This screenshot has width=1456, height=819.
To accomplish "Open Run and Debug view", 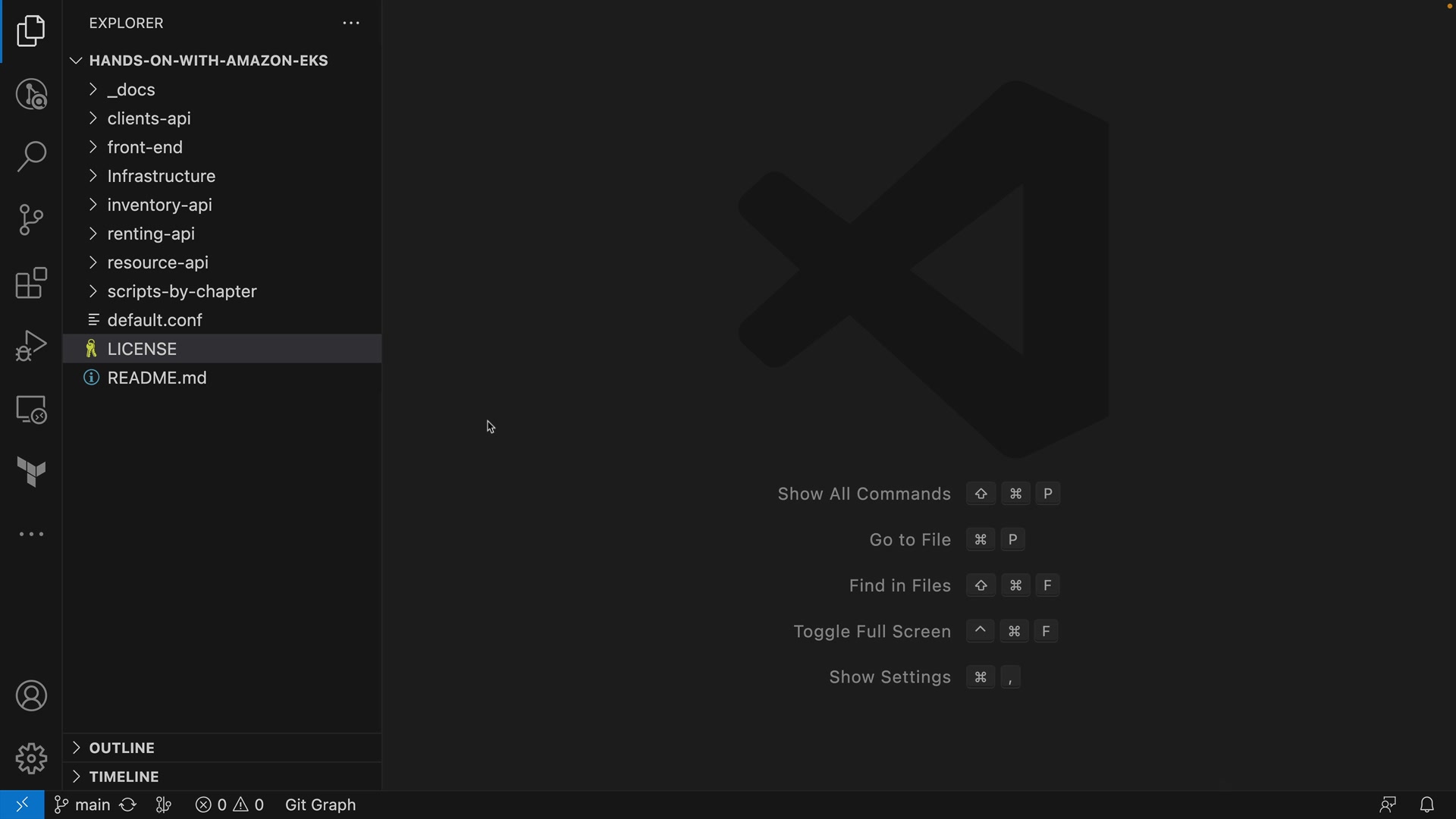I will click(31, 346).
